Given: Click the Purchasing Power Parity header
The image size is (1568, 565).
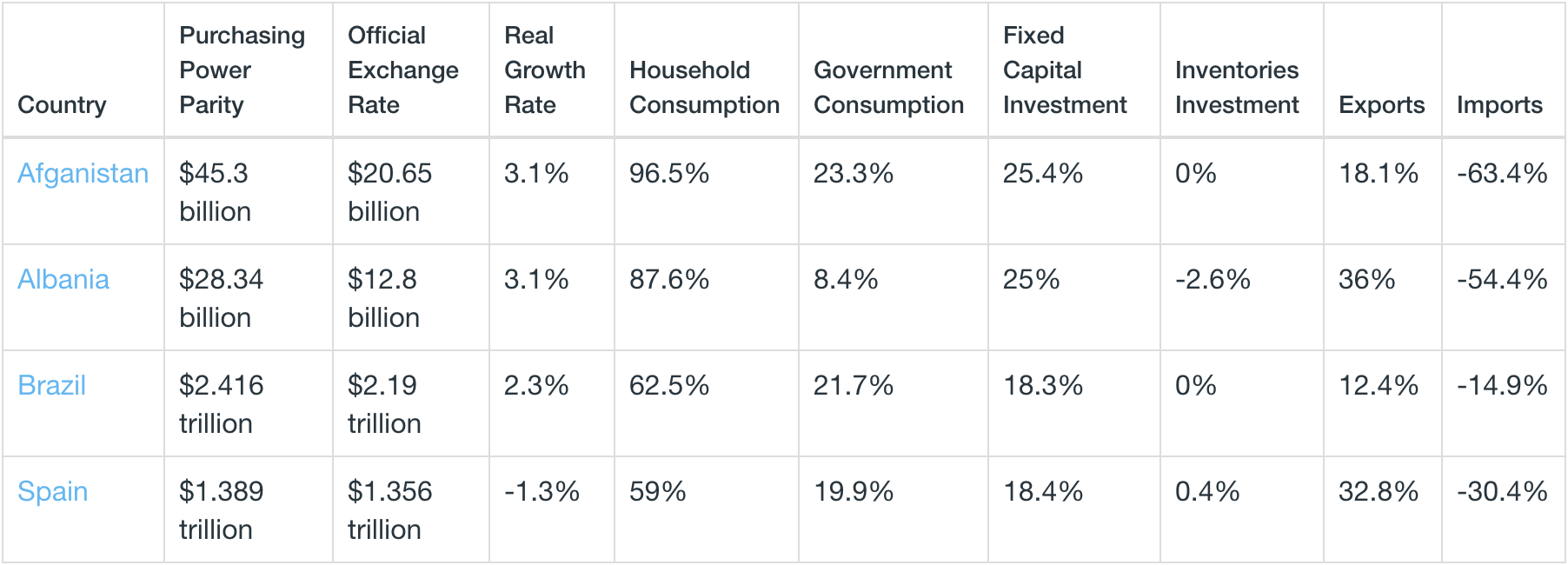Looking at the screenshot, I should (x=242, y=70).
